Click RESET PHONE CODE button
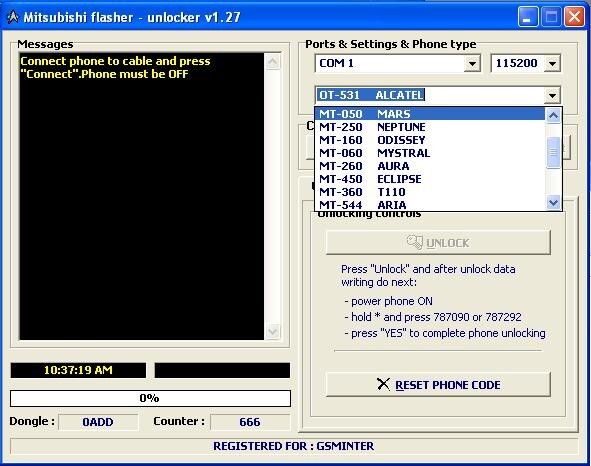This screenshot has height=466, width=591. pos(438,385)
